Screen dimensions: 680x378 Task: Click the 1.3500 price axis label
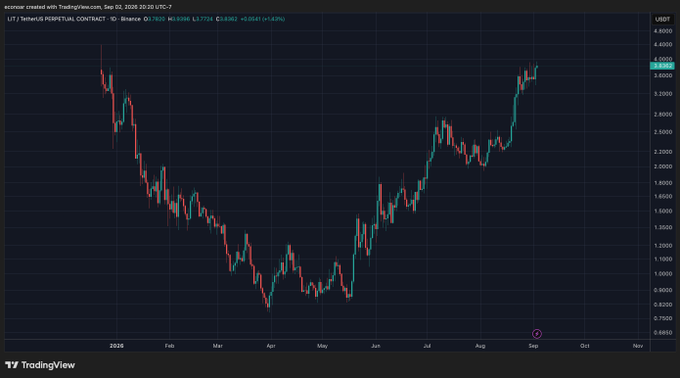663,227
